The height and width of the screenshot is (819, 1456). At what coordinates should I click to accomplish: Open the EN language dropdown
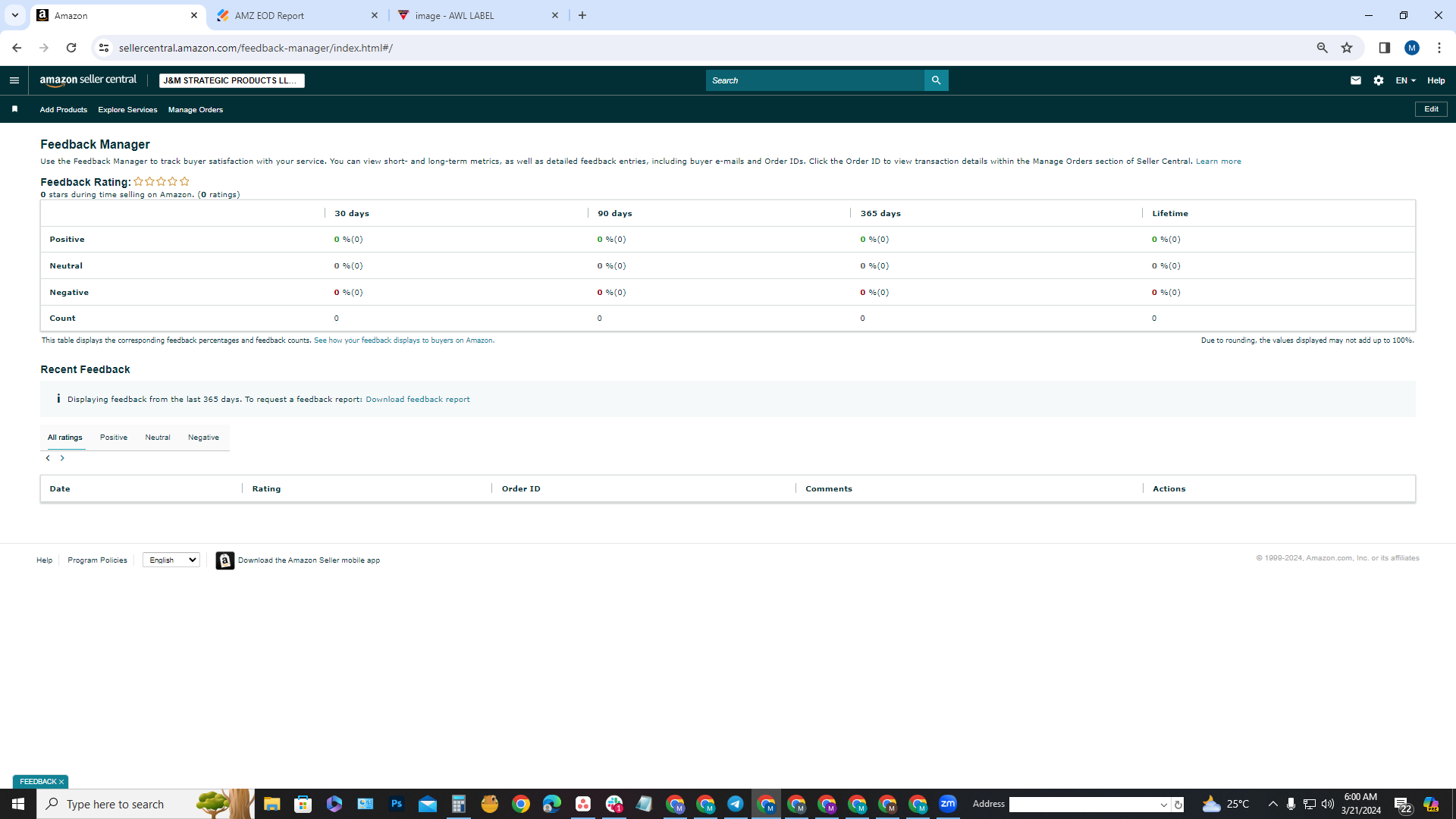click(1405, 80)
